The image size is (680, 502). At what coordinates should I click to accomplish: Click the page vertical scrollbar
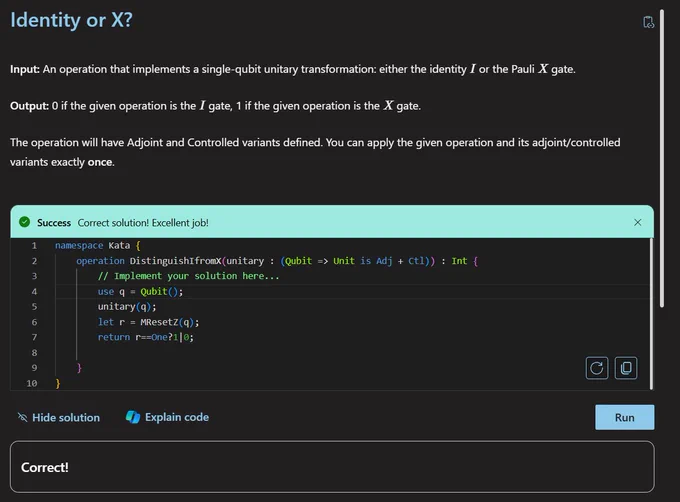(x=662, y=158)
